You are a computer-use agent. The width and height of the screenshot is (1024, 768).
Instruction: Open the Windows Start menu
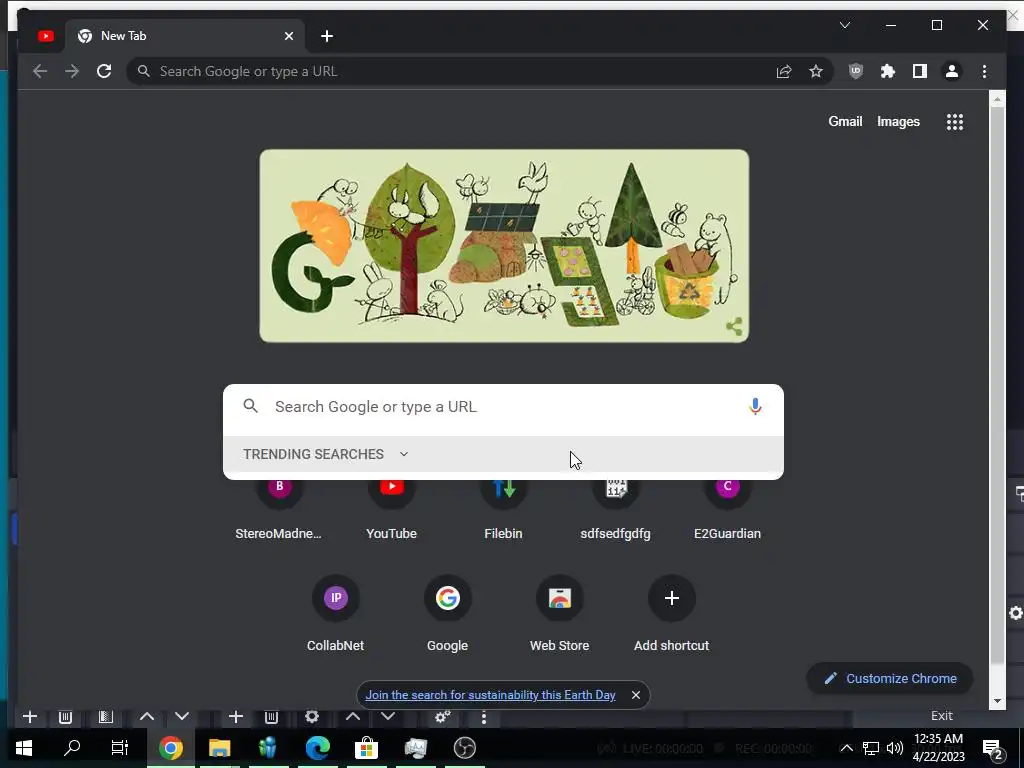click(x=24, y=748)
